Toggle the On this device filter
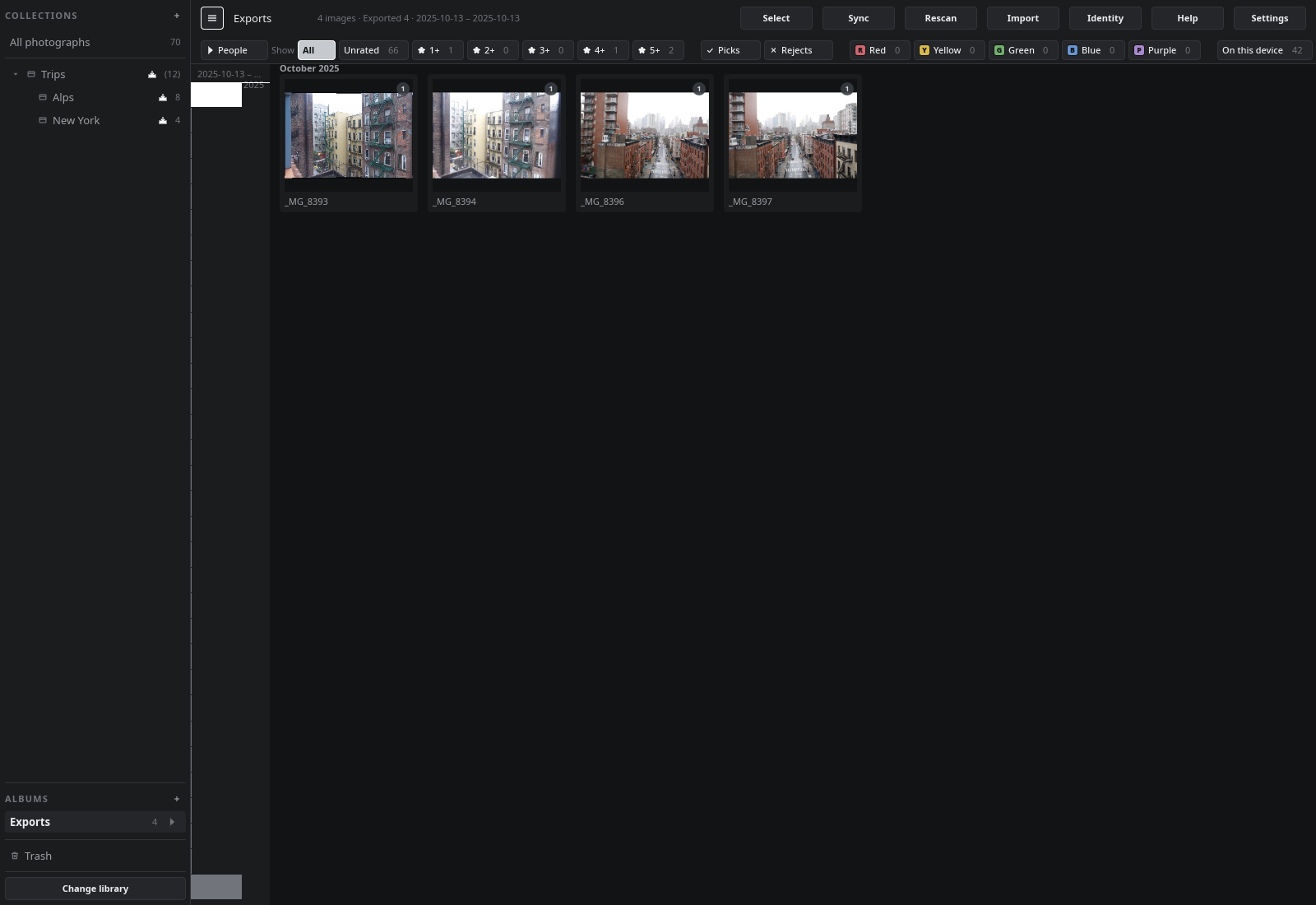The width and height of the screenshot is (1316, 905). (1264, 50)
